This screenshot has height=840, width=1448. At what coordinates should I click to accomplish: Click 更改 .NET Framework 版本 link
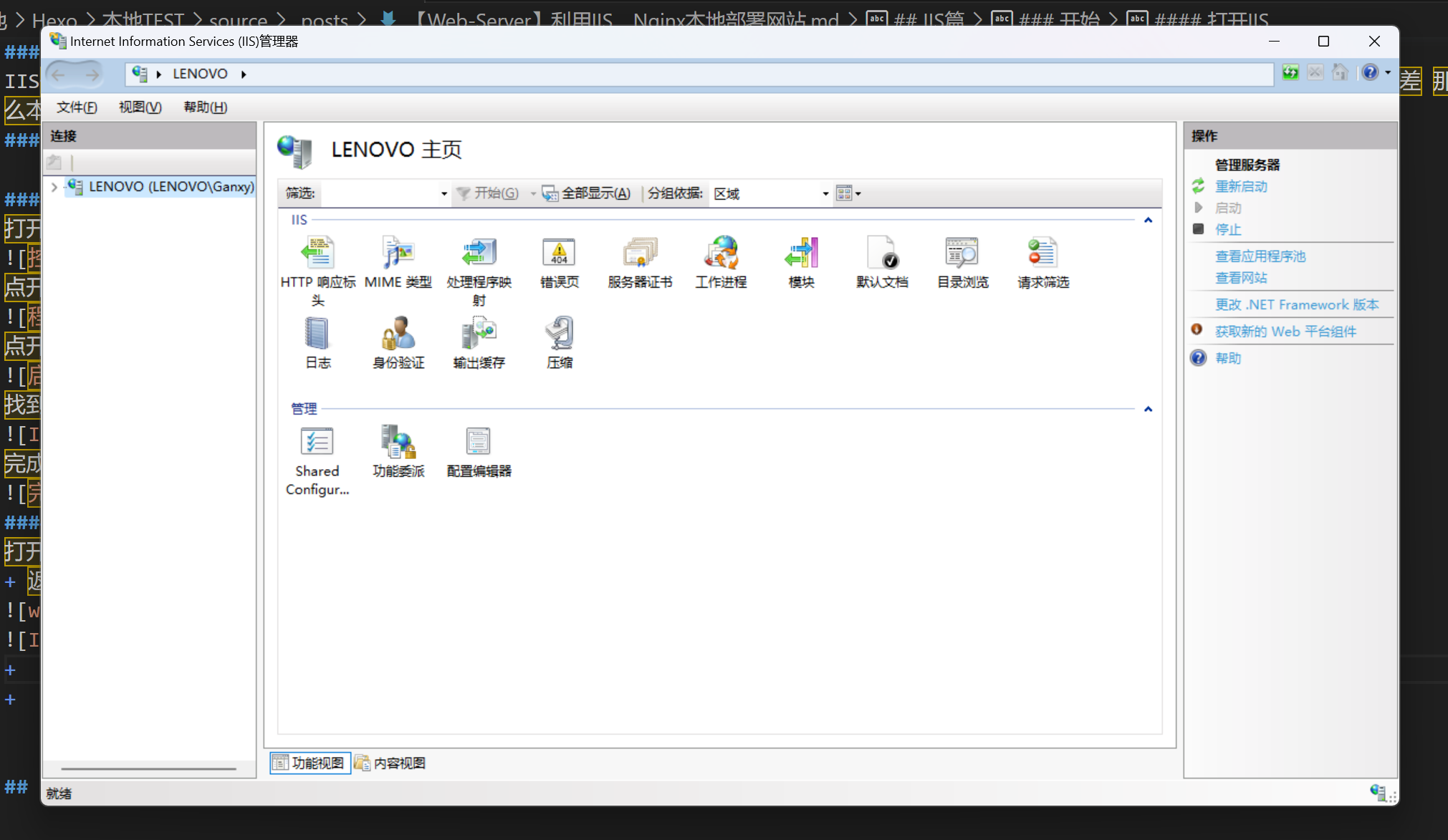click(1297, 305)
